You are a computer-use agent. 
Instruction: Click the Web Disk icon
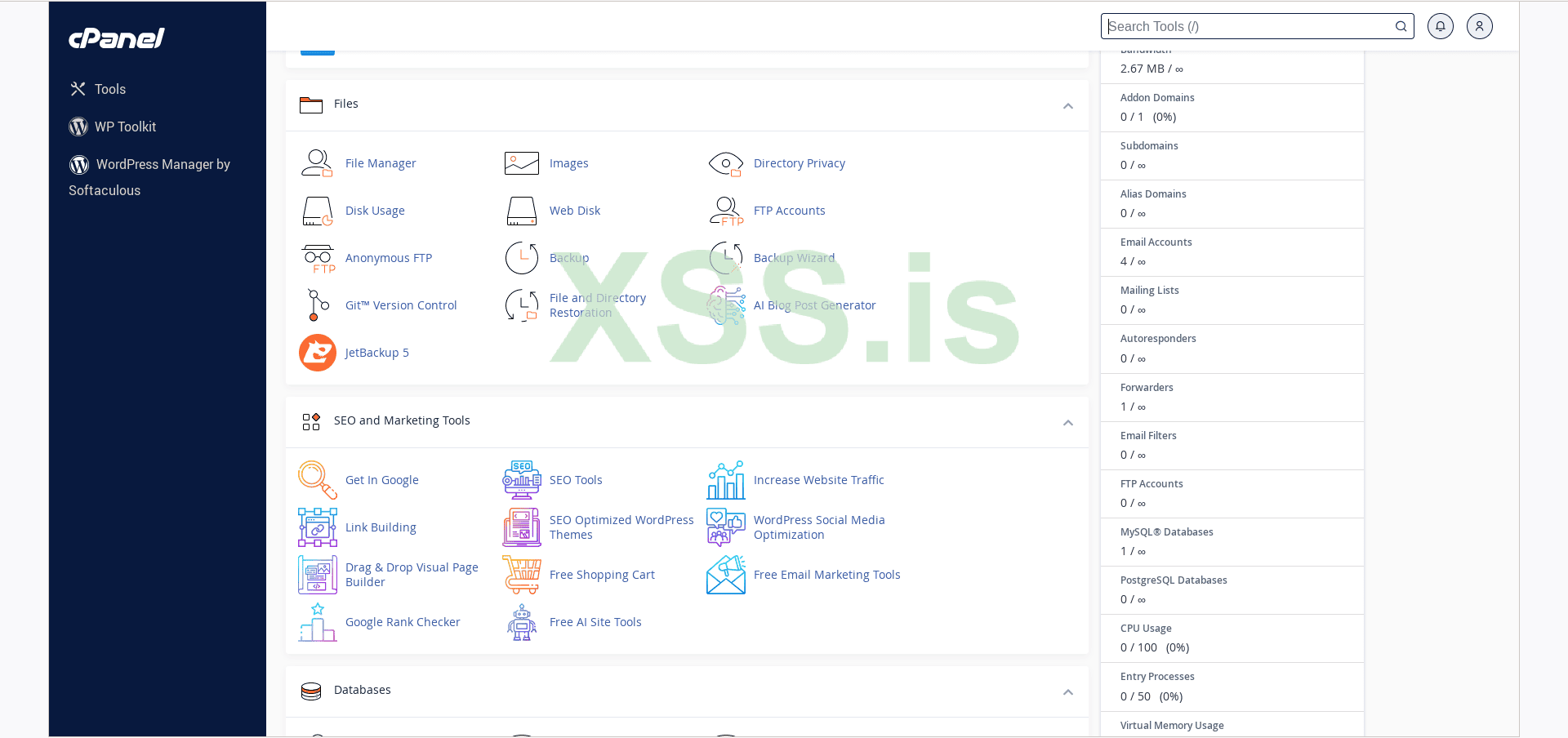tap(521, 211)
